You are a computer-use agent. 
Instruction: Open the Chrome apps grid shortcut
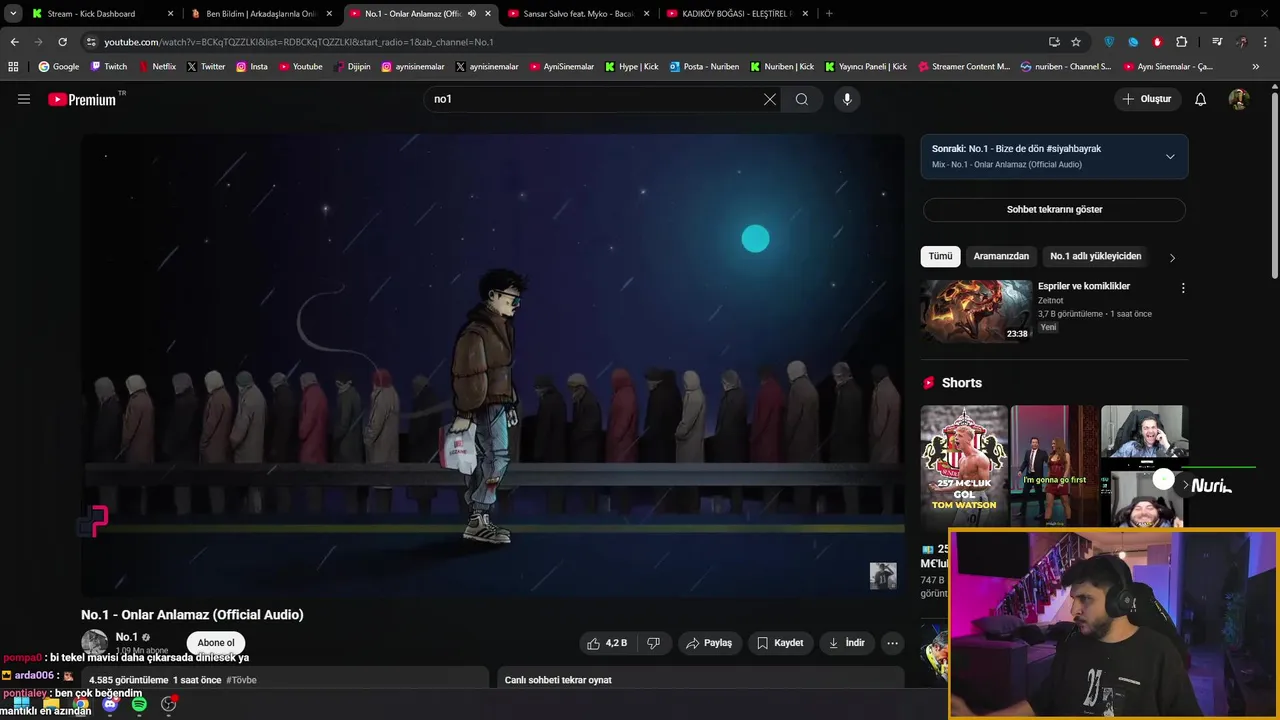pyautogui.click(x=13, y=67)
